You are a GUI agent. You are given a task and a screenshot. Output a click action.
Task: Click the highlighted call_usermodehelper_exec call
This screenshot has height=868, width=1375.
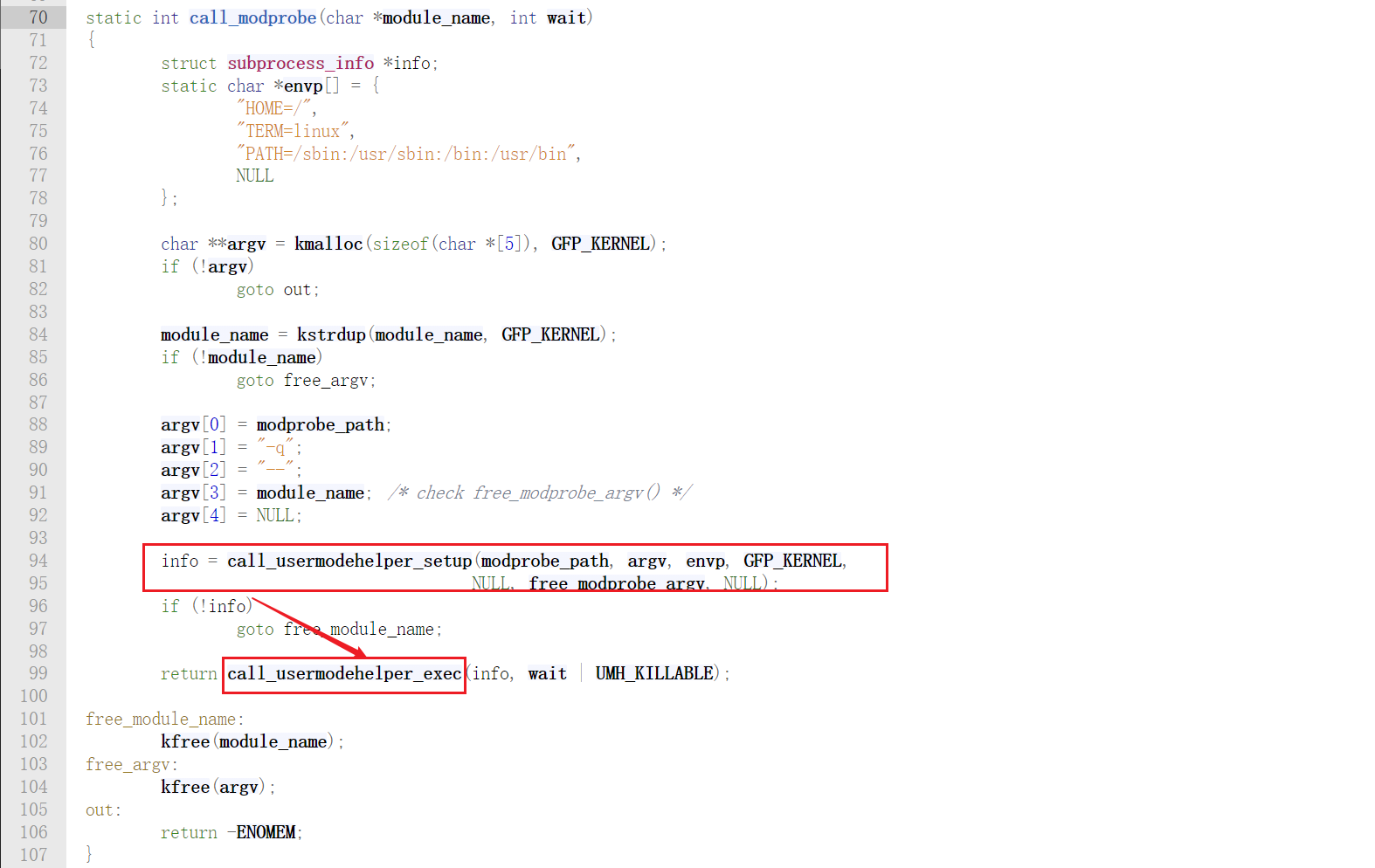[x=344, y=674]
